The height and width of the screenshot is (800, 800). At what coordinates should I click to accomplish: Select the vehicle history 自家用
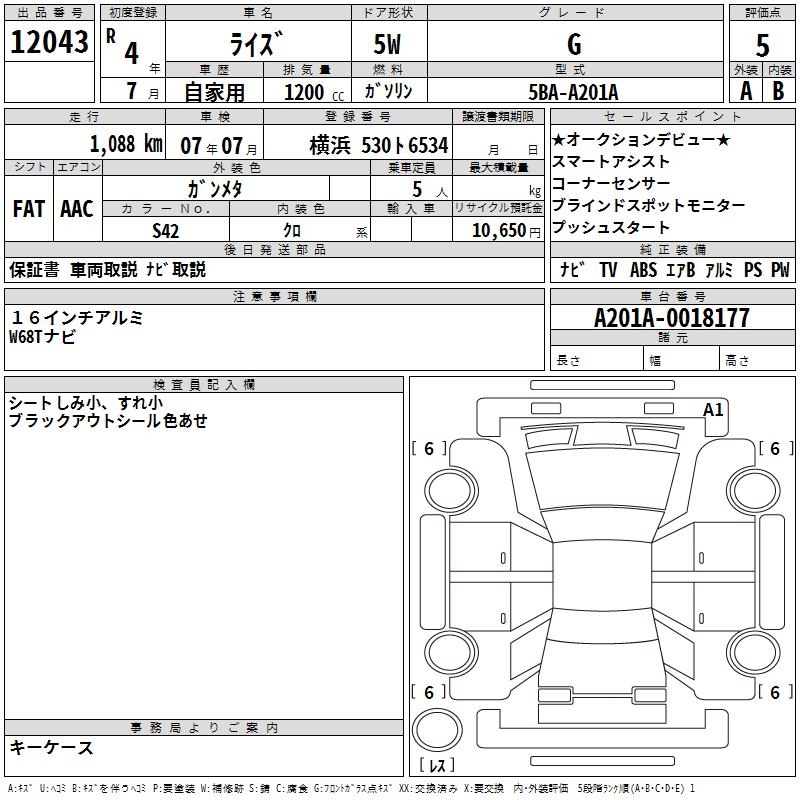214,92
